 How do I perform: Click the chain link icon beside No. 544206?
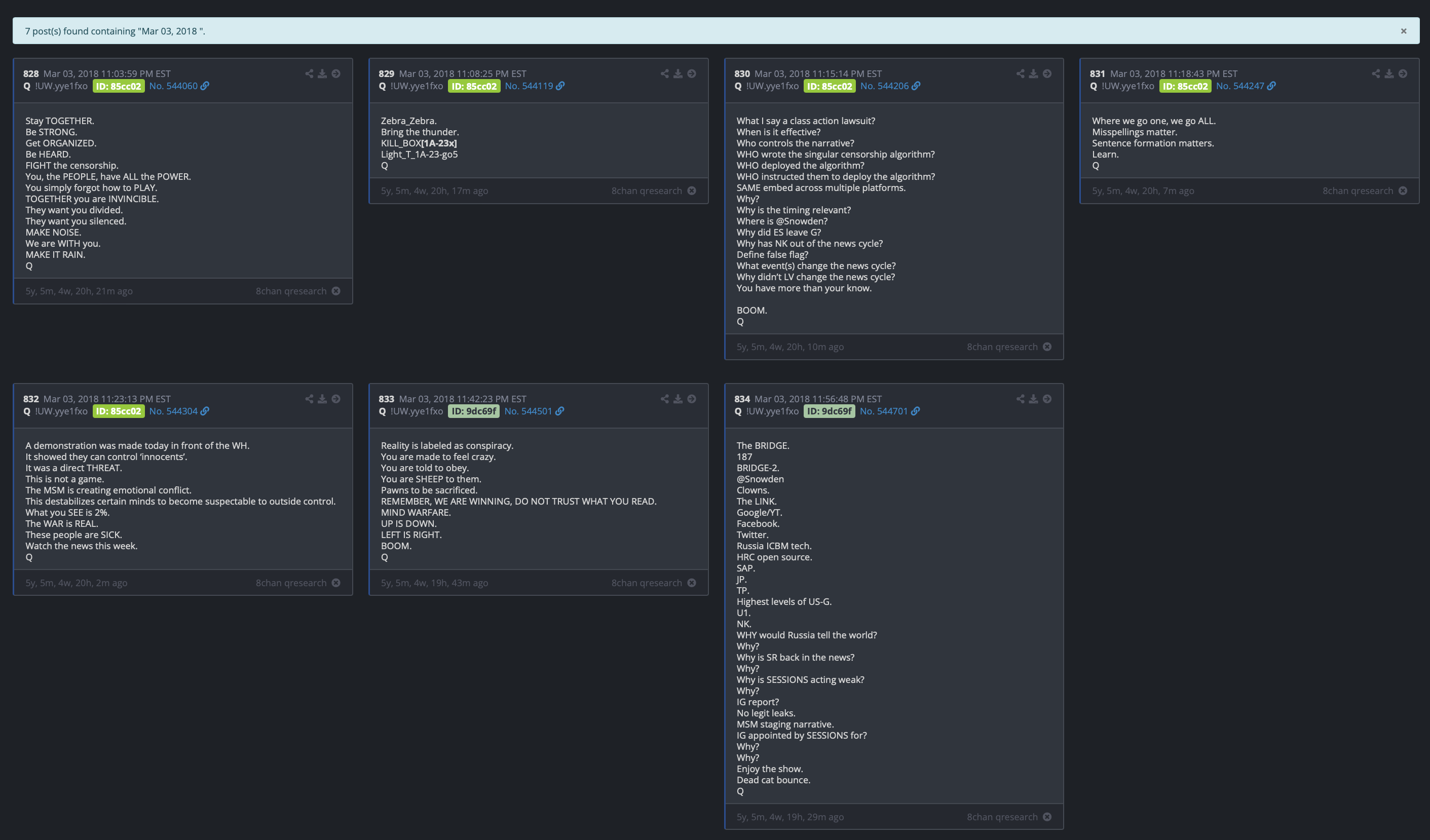click(x=916, y=86)
